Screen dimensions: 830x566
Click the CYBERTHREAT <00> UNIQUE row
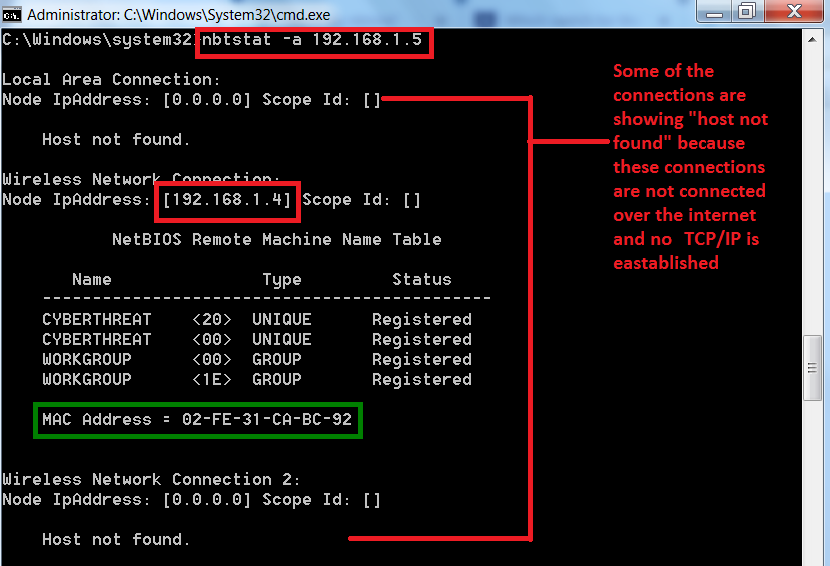(256, 340)
